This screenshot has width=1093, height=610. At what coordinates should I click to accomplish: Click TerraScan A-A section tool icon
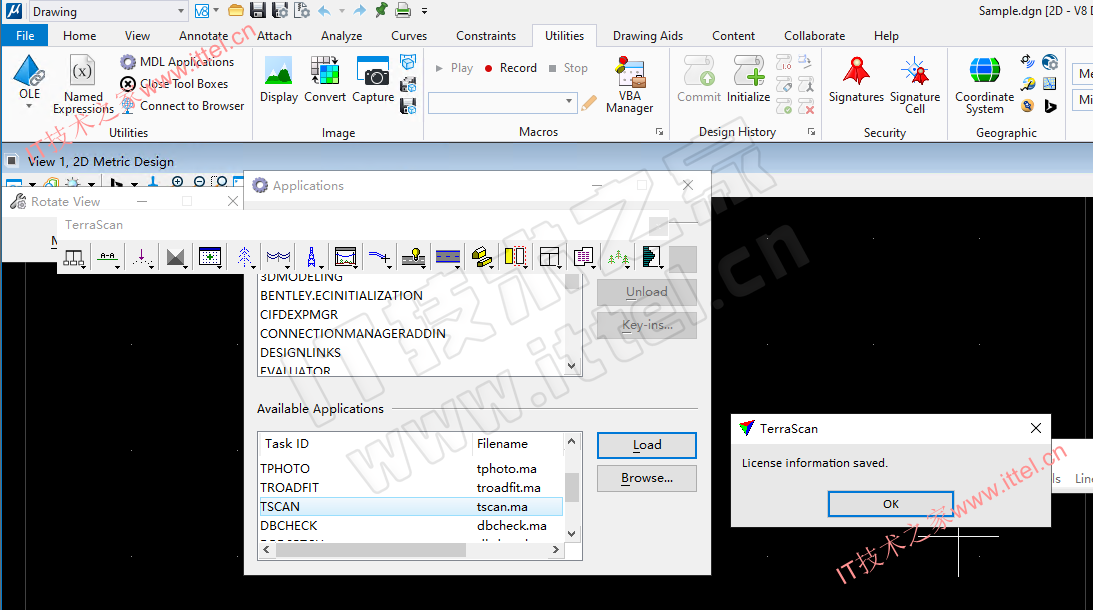tap(108, 257)
